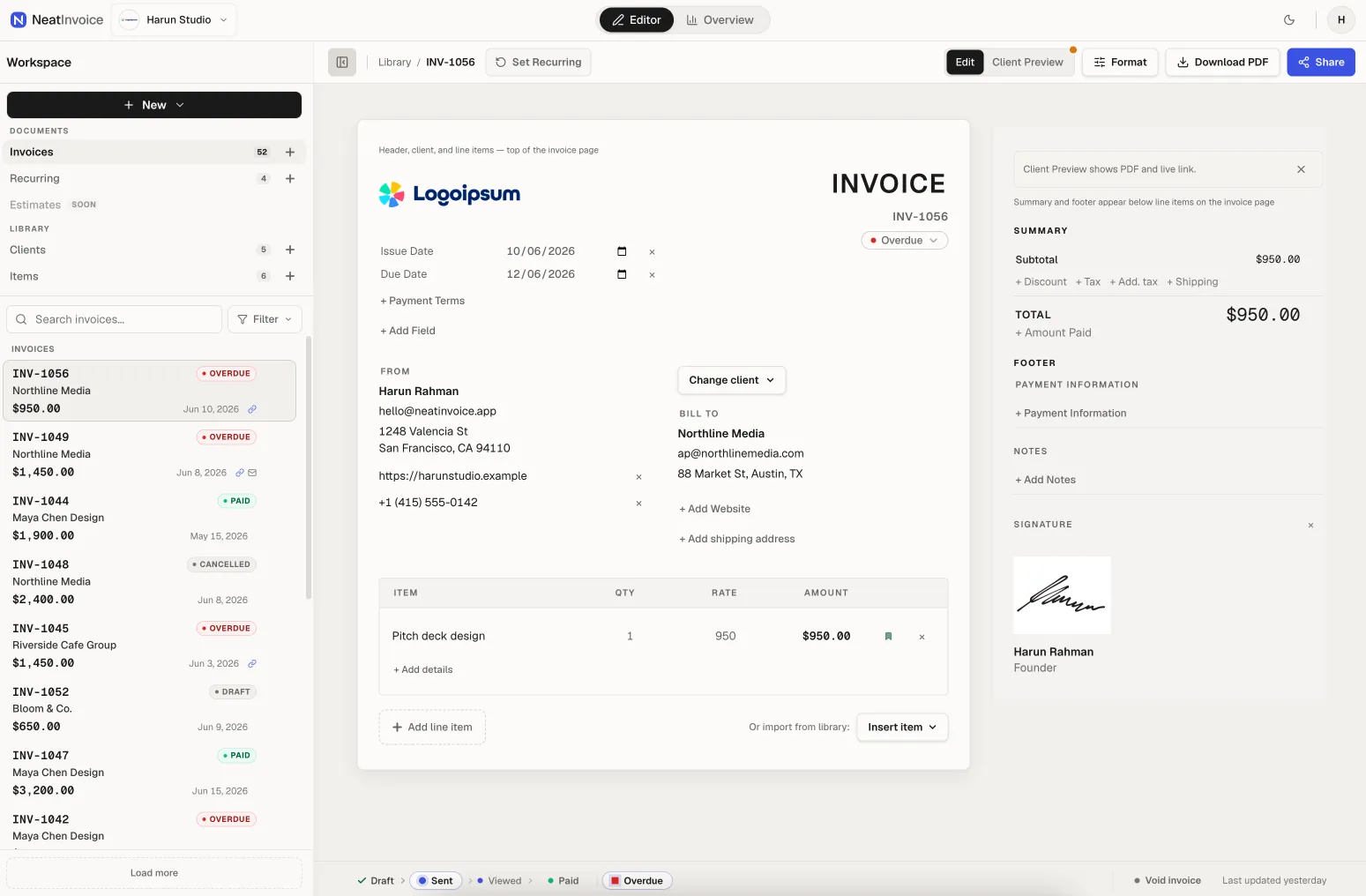
Task: Toggle dark mode moon icon
Action: pos(1289,19)
